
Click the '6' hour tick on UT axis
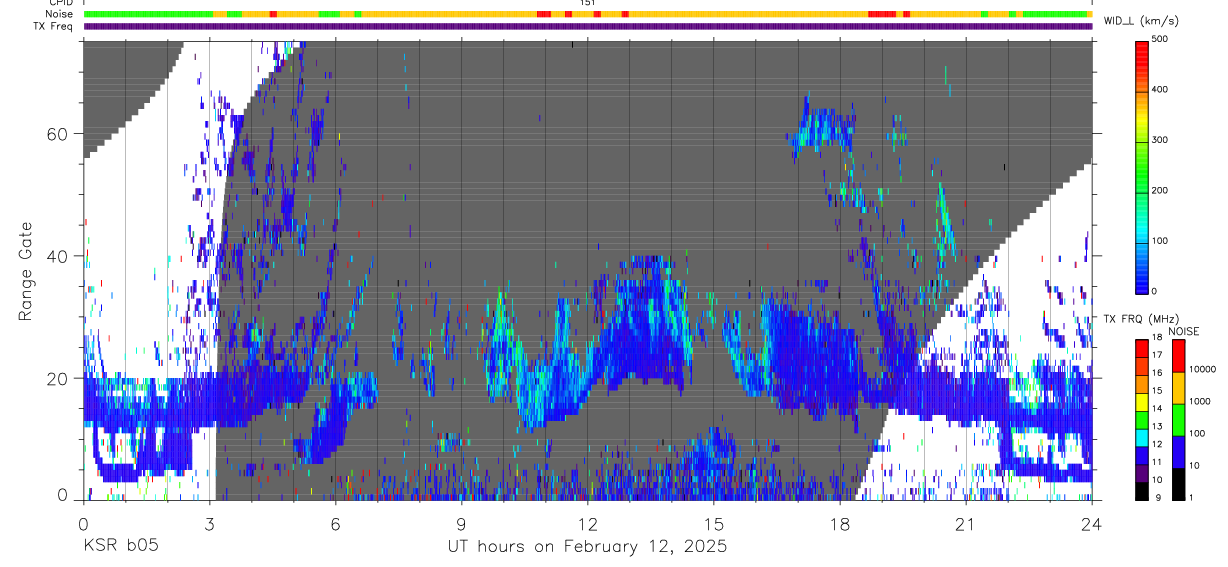click(x=336, y=523)
